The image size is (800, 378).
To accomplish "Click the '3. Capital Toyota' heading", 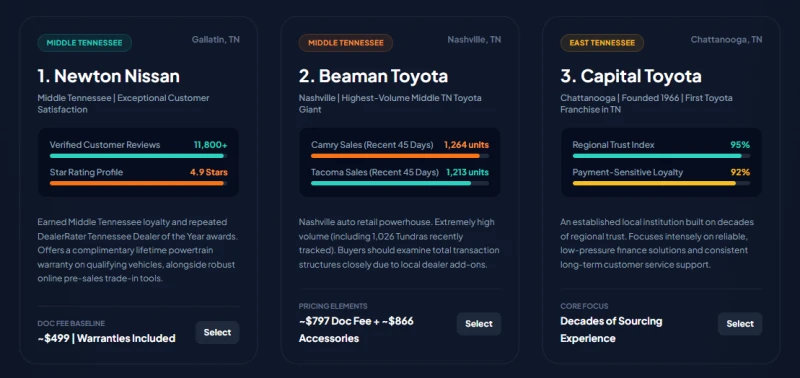I will pyautogui.click(x=631, y=76).
